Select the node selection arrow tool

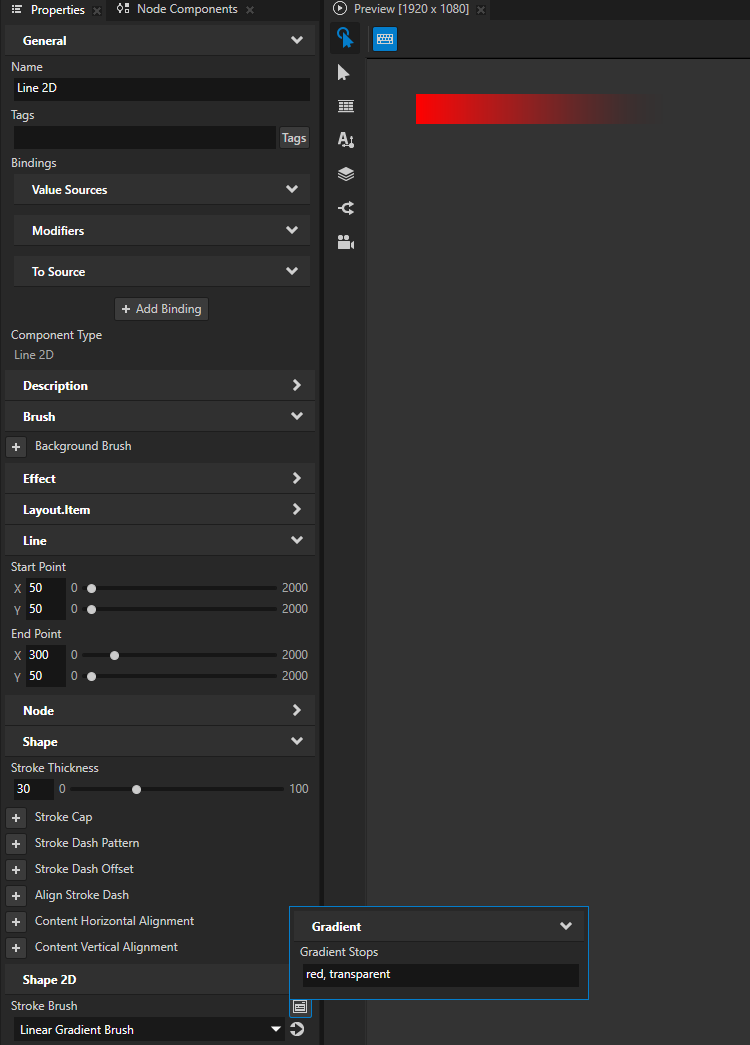345,72
